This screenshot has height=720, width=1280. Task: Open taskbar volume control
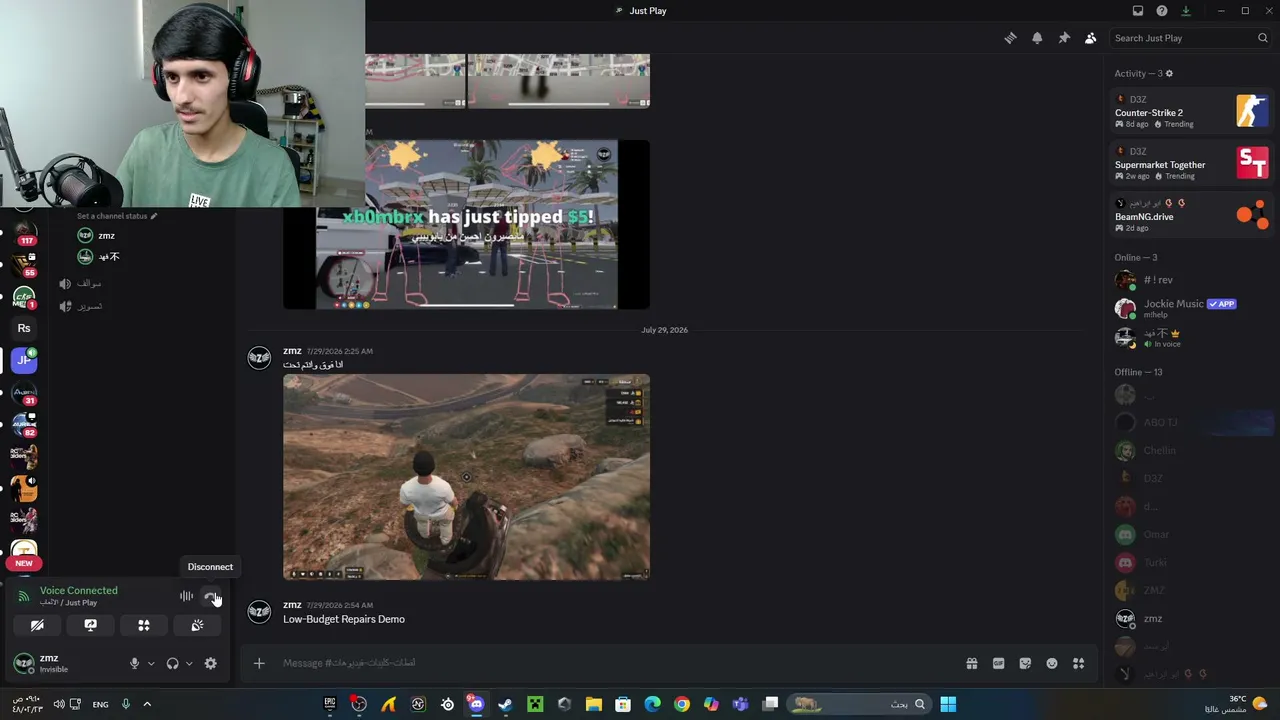(59, 704)
